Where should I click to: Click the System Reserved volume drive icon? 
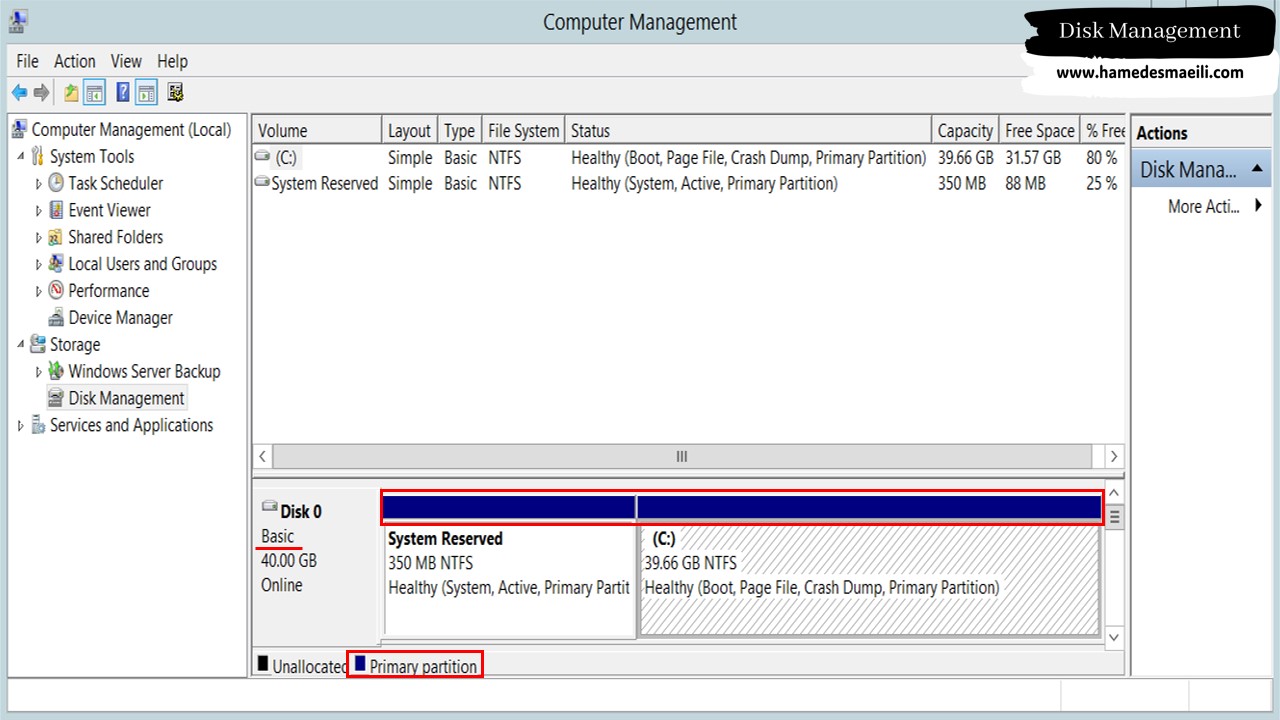[x=263, y=183]
